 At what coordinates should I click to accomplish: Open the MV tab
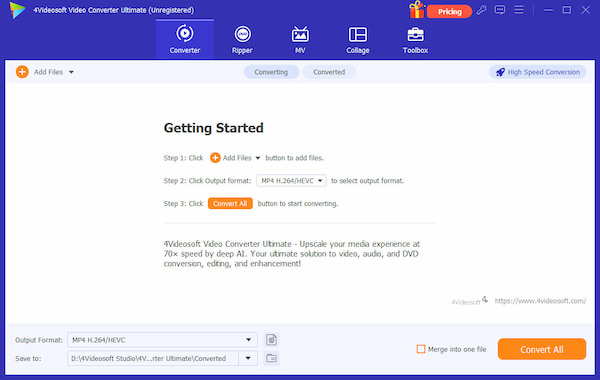pyautogui.click(x=300, y=39)
